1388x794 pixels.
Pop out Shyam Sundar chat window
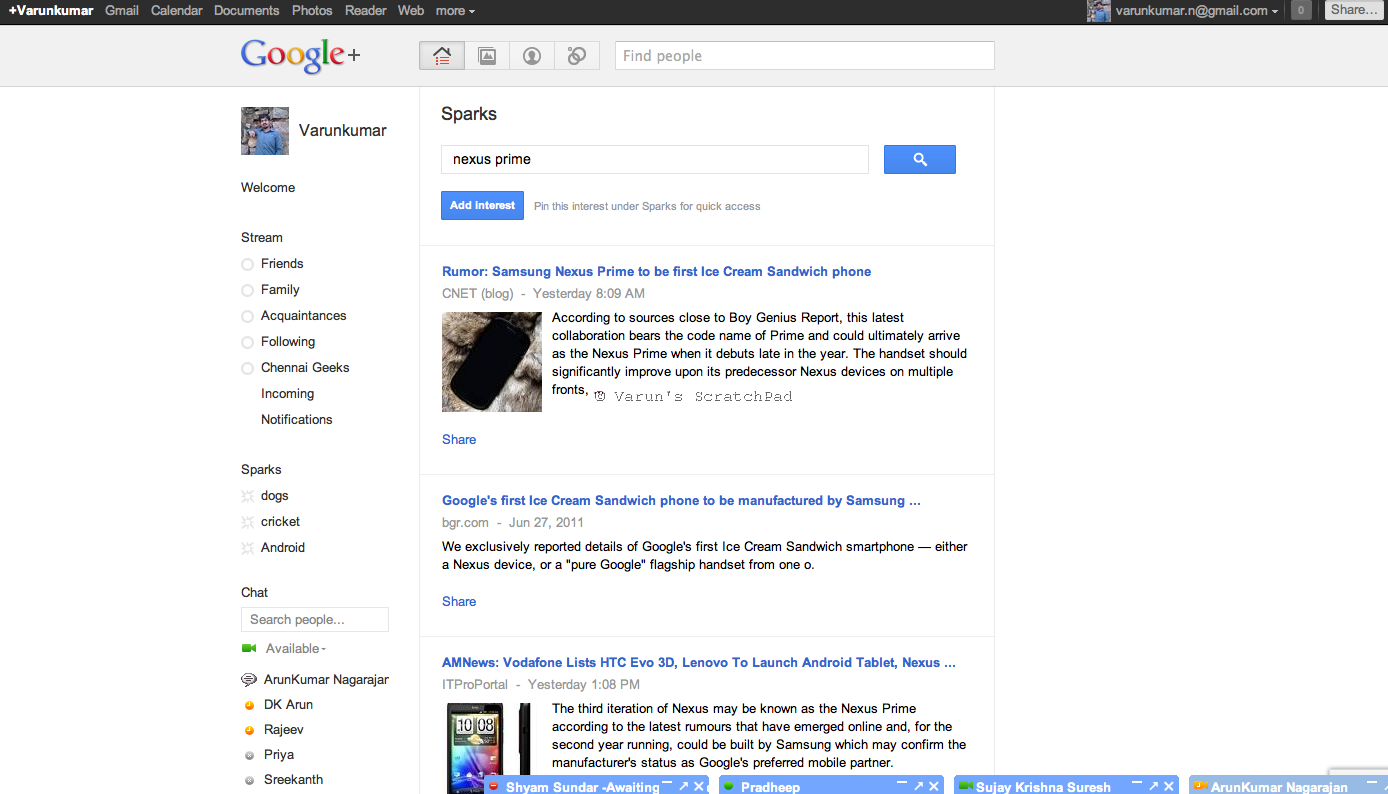[684, 787]
